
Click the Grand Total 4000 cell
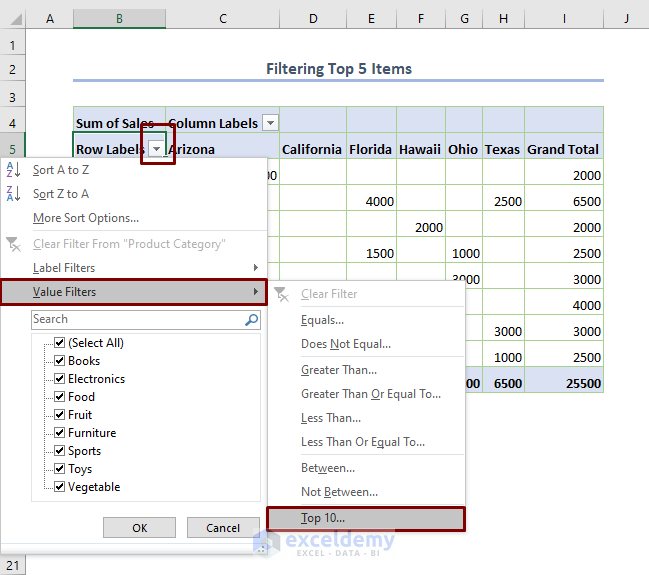tap(564, 302)
